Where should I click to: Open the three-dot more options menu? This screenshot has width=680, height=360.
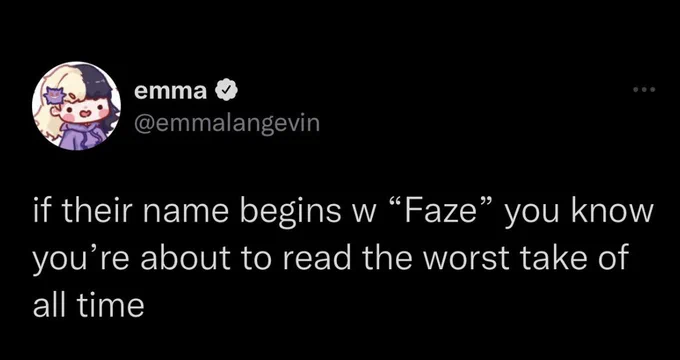[x=644, y=90]
